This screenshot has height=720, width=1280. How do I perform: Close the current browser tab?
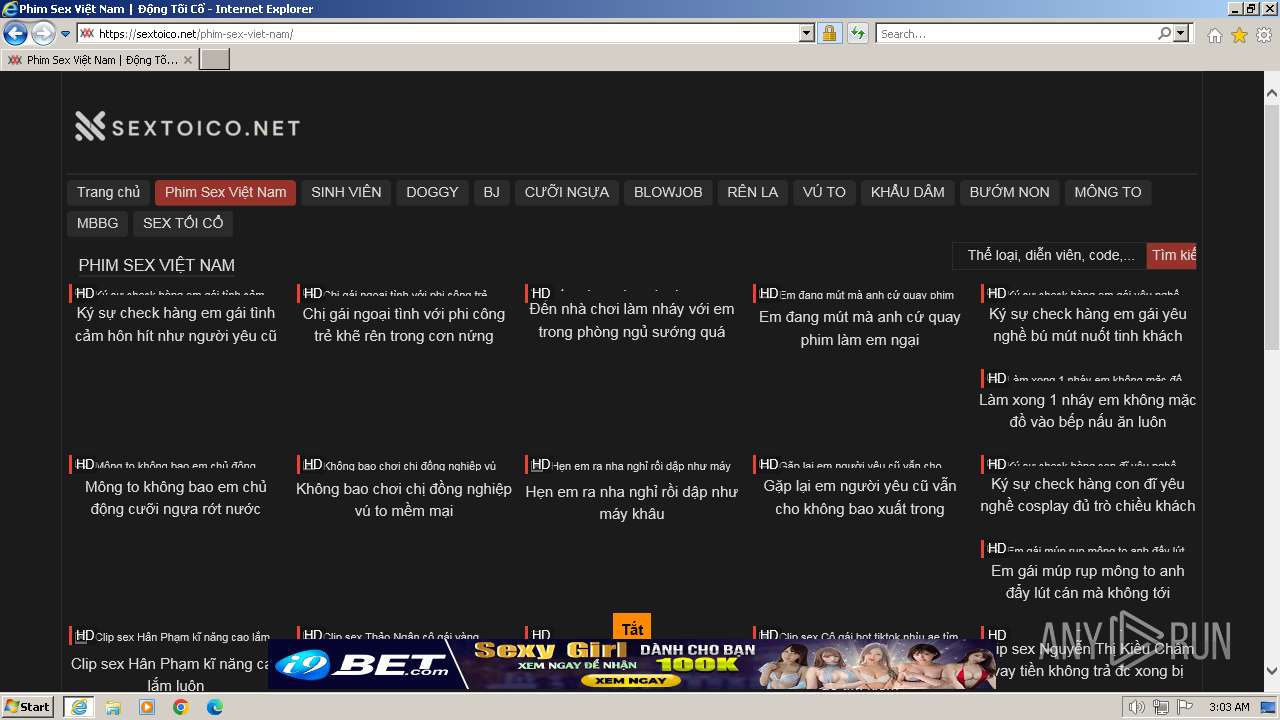point(187,60)
